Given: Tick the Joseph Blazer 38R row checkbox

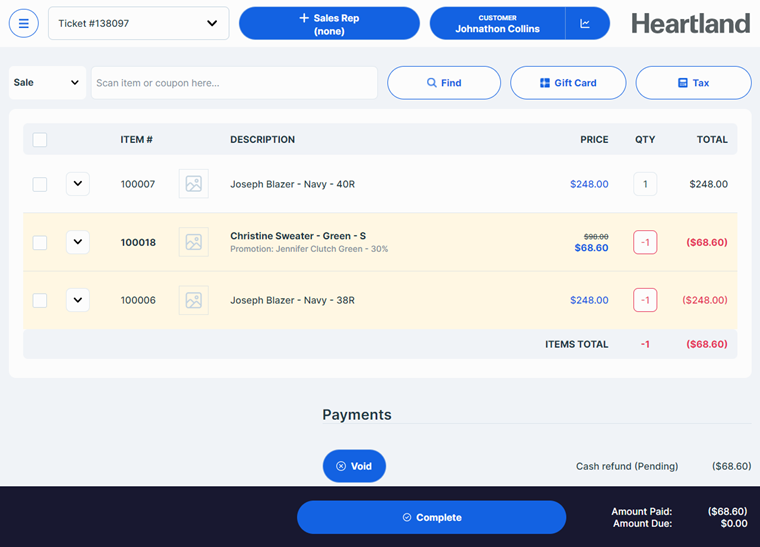Looking at the screenshot, I should pyautogui.click(x=40, y=300).
